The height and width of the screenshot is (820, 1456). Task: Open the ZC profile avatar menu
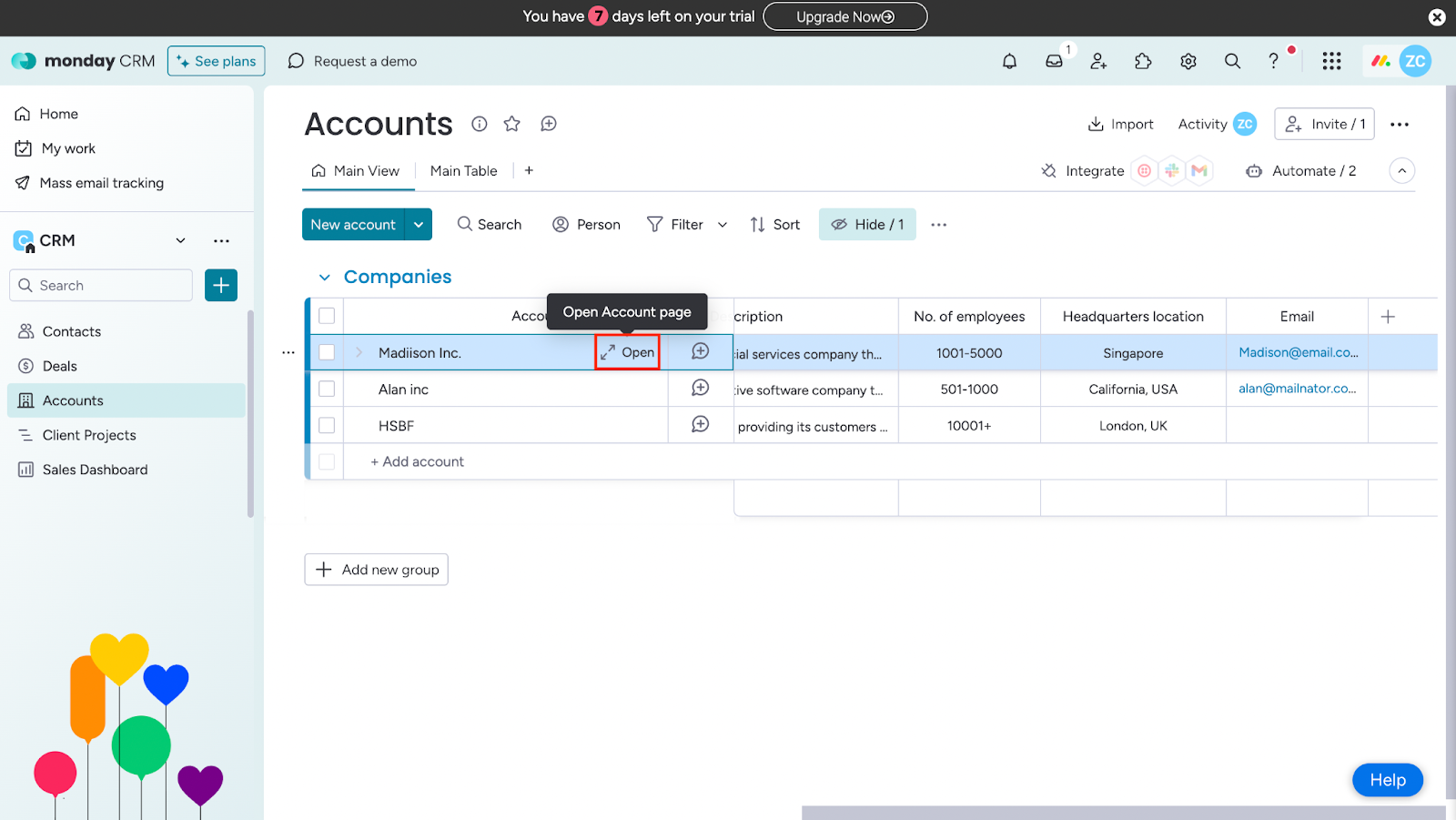(x=1415, y=61)
